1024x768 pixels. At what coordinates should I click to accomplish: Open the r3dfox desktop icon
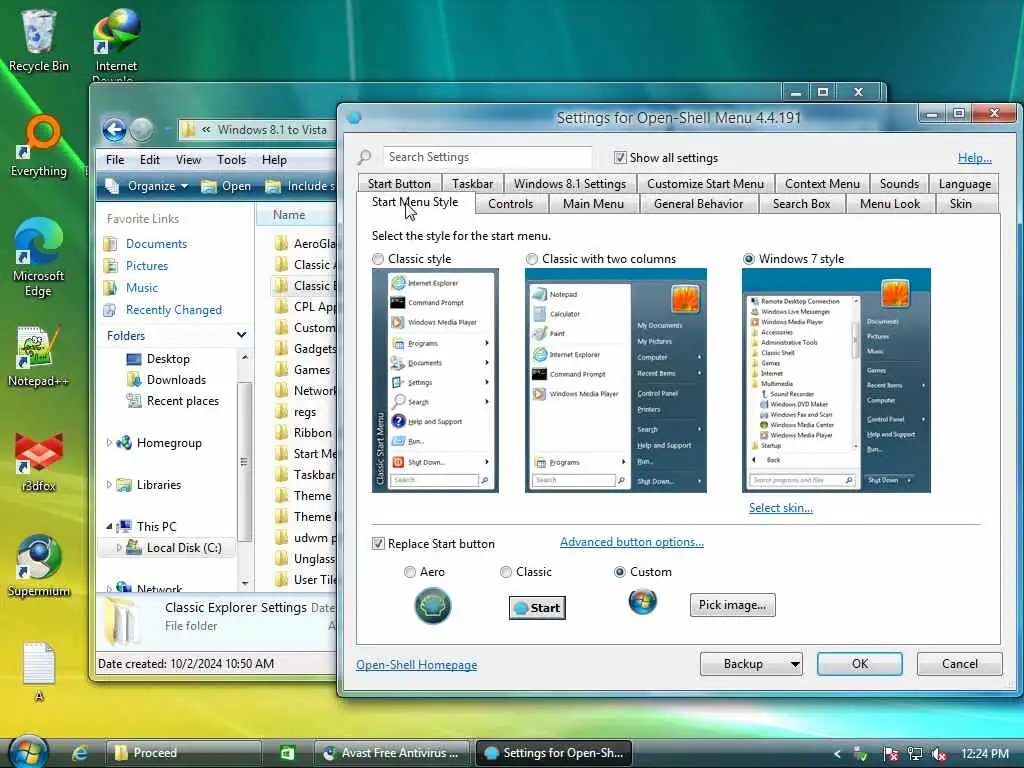pyautogui.click(x=39, y=462)
